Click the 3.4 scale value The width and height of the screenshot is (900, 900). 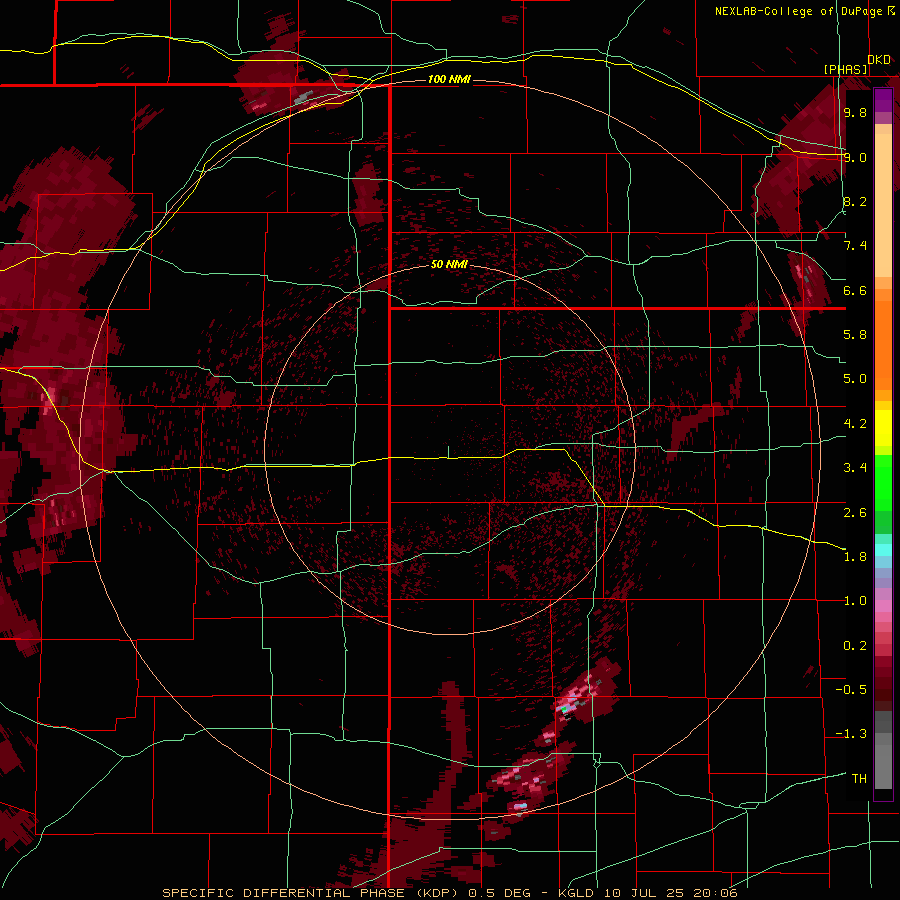[855, 468]
